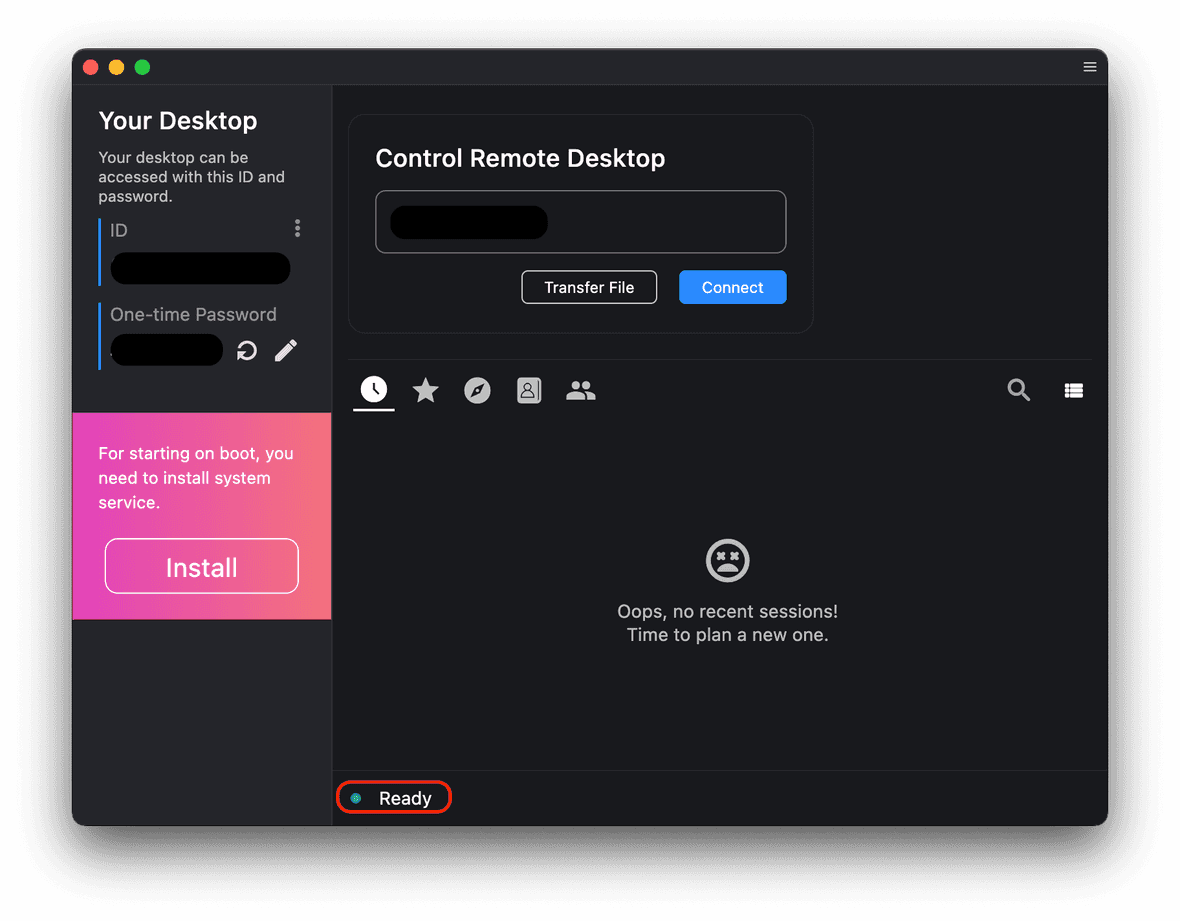Select the Recent Sessions clock icon
Image resolution: width=1180 pixels, height=921 pixels.
(373, 390)
